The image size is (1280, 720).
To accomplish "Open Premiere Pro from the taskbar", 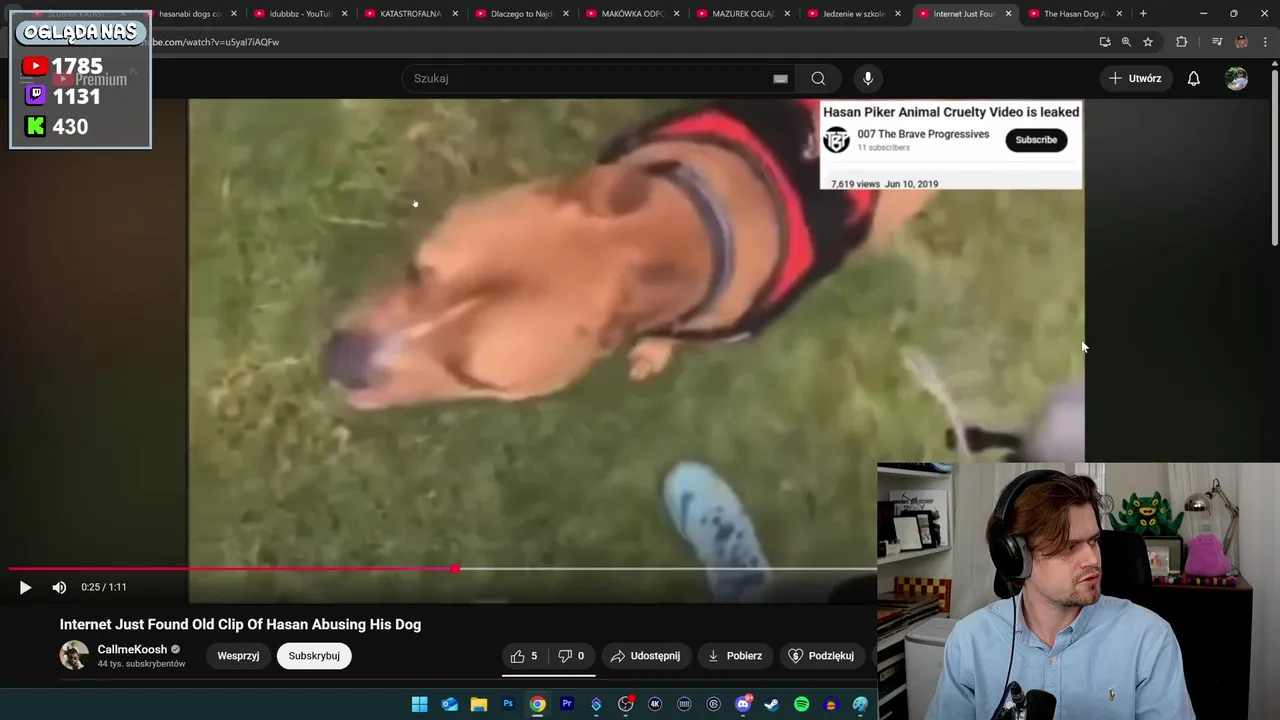I will [x=567, y=705].
